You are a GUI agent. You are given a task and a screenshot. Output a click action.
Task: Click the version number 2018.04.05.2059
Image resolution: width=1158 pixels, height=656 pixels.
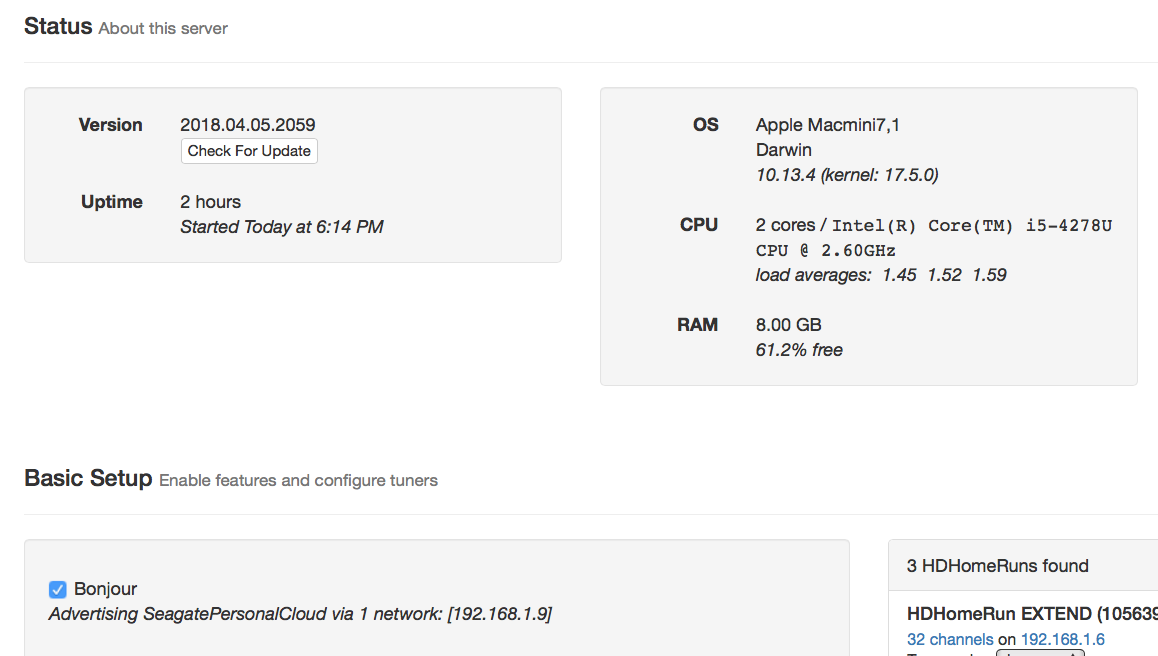247,125
